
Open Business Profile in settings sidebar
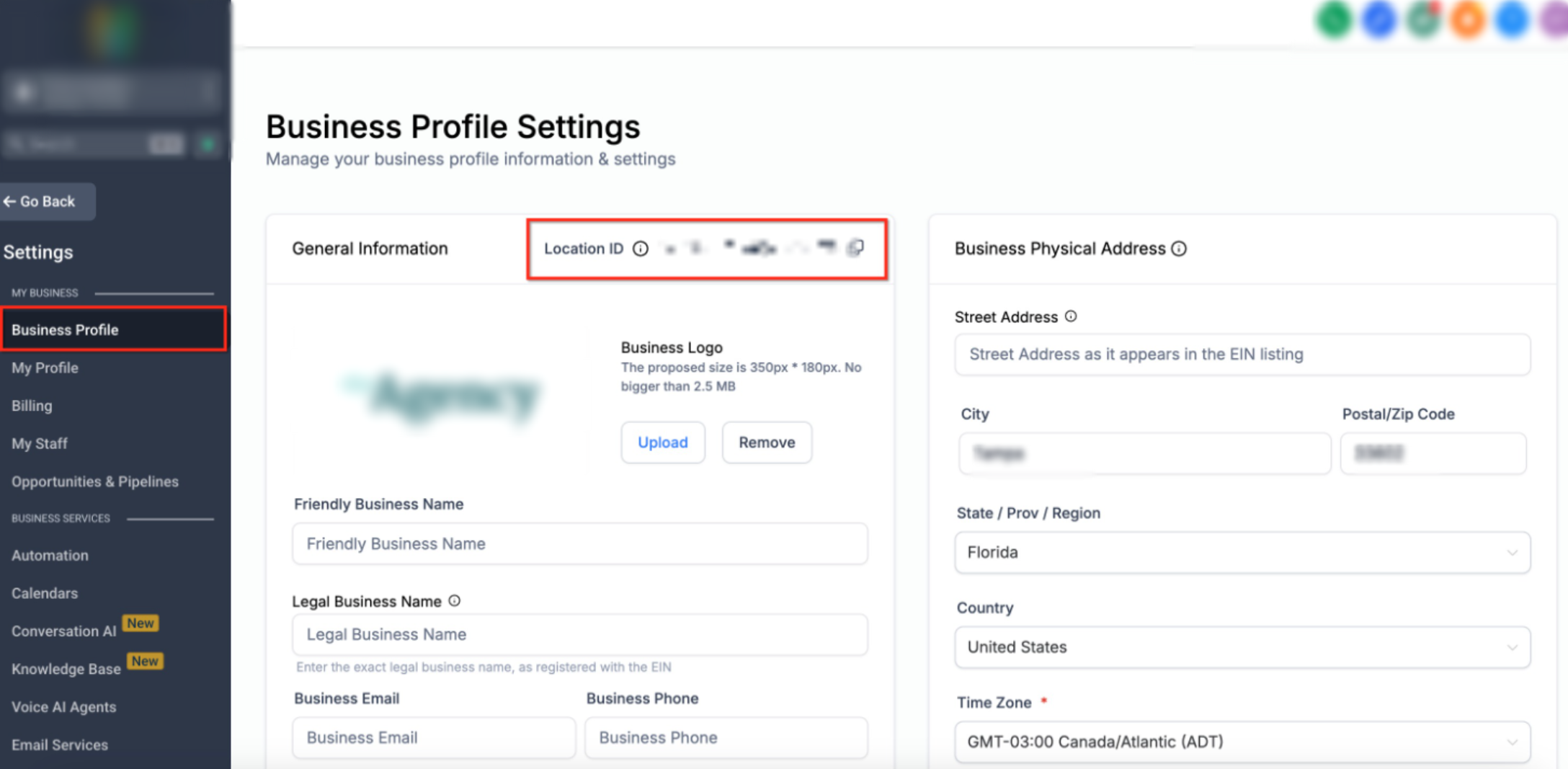(114, 329)
